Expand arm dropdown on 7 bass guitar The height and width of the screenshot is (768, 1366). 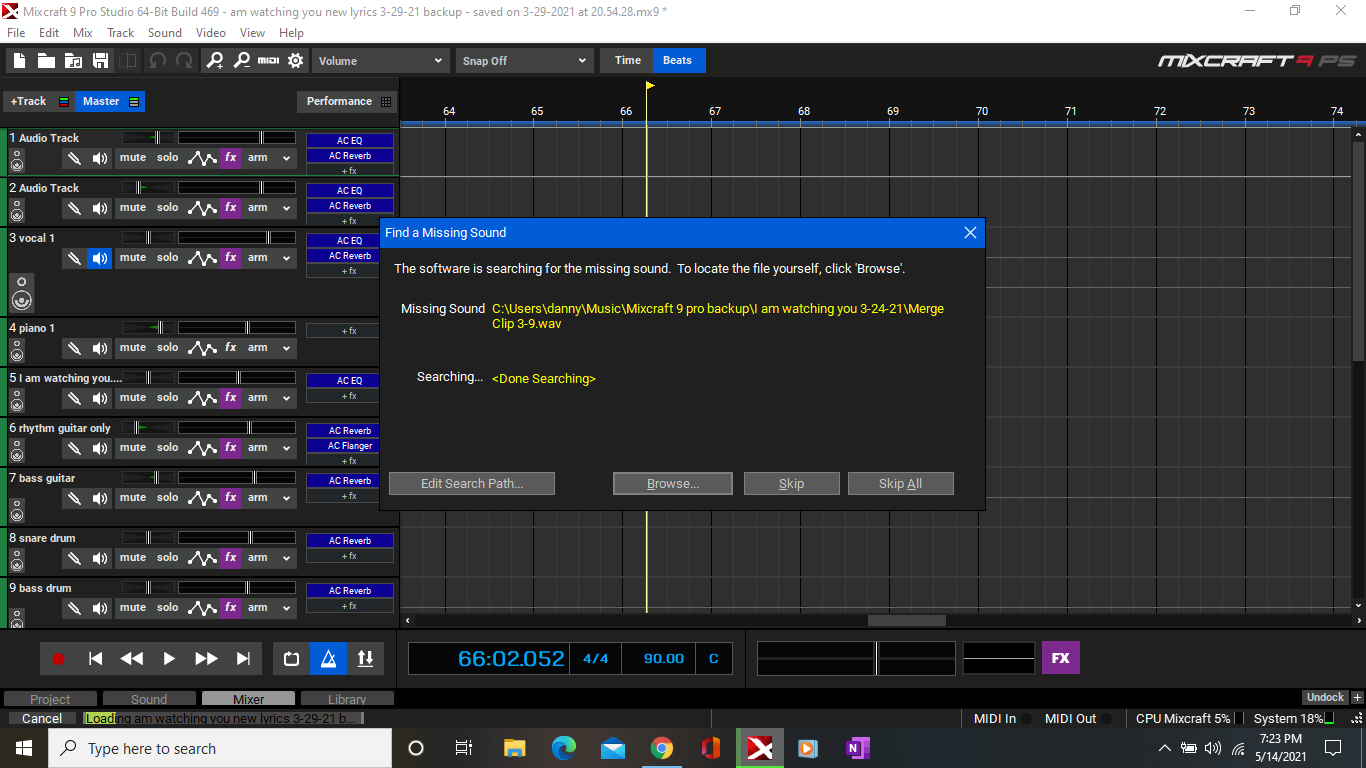tap(287, 498)
